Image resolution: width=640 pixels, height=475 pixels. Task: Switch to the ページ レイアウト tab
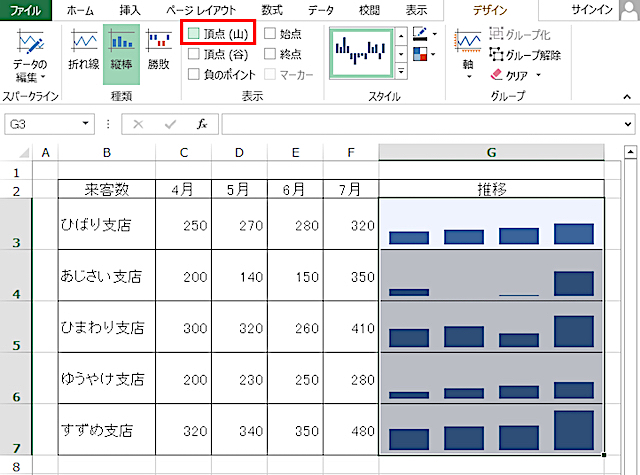tap(201, 10)
